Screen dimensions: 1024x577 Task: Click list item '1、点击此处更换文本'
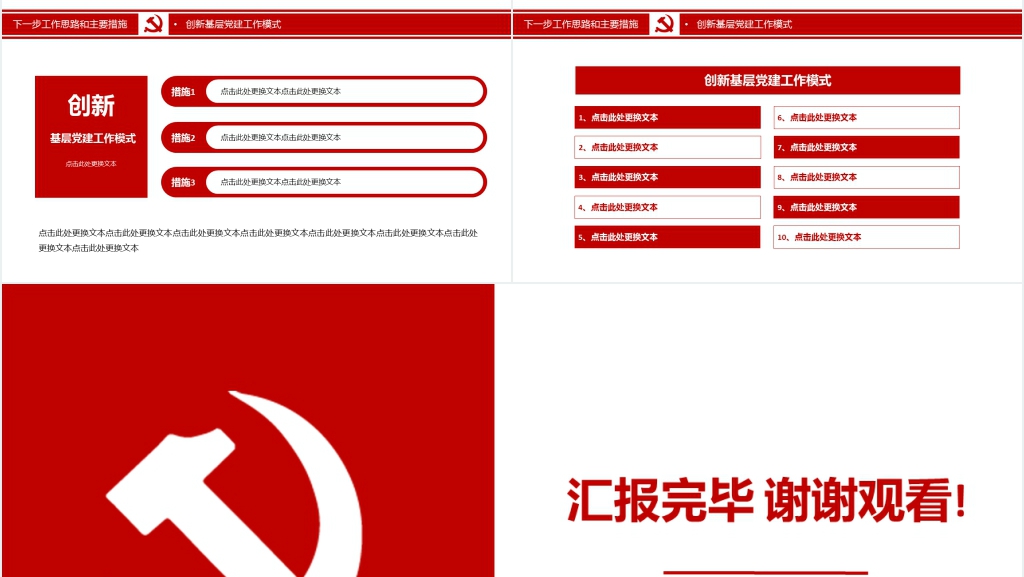[x=667, y=117]
